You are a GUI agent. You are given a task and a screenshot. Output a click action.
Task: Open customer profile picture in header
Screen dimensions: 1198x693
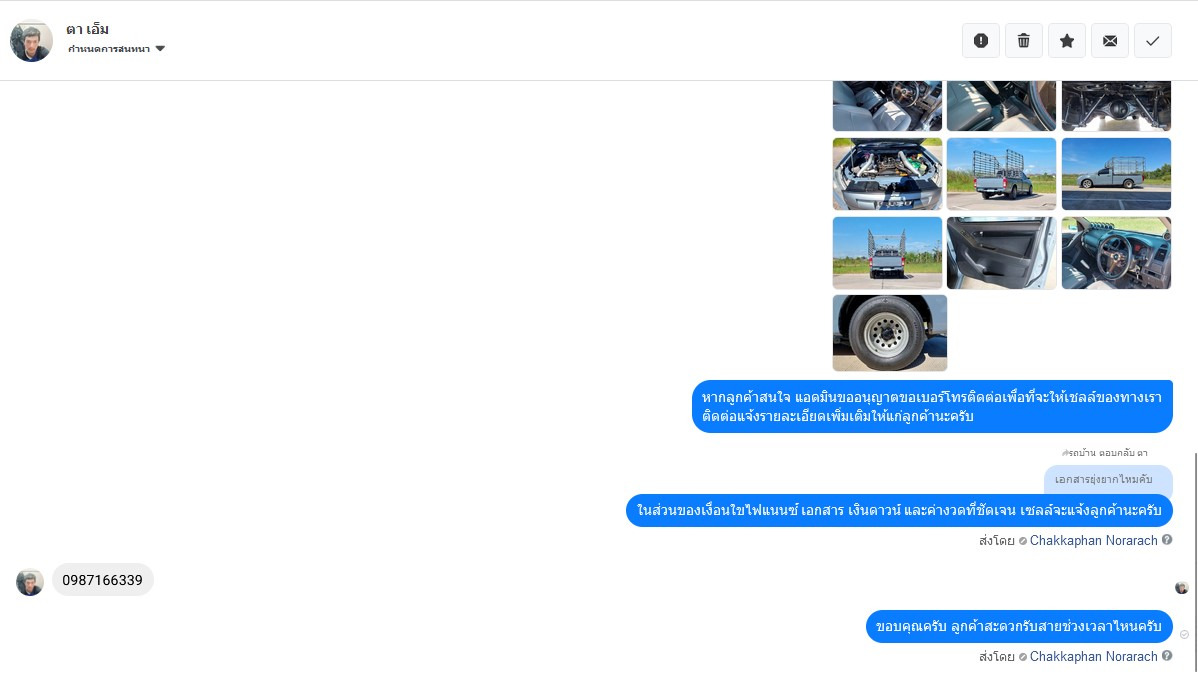point(31,40)
